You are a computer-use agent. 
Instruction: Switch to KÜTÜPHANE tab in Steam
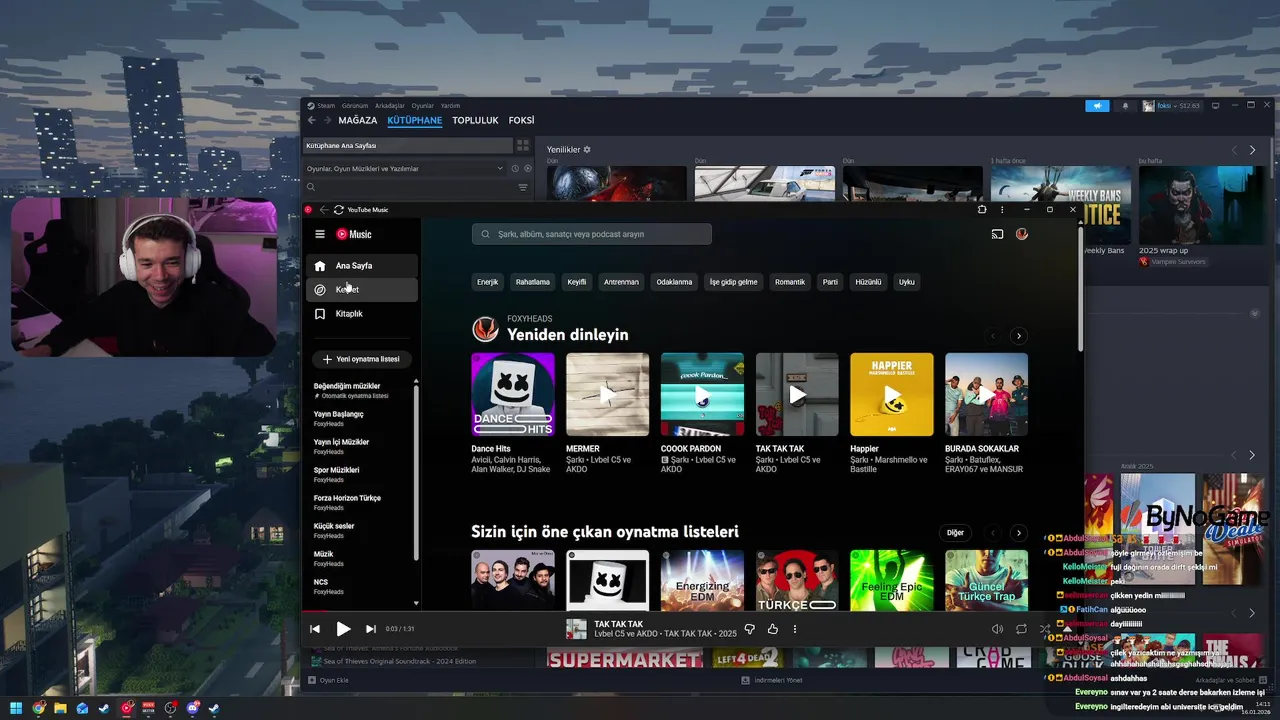click(x=414, y=120)
